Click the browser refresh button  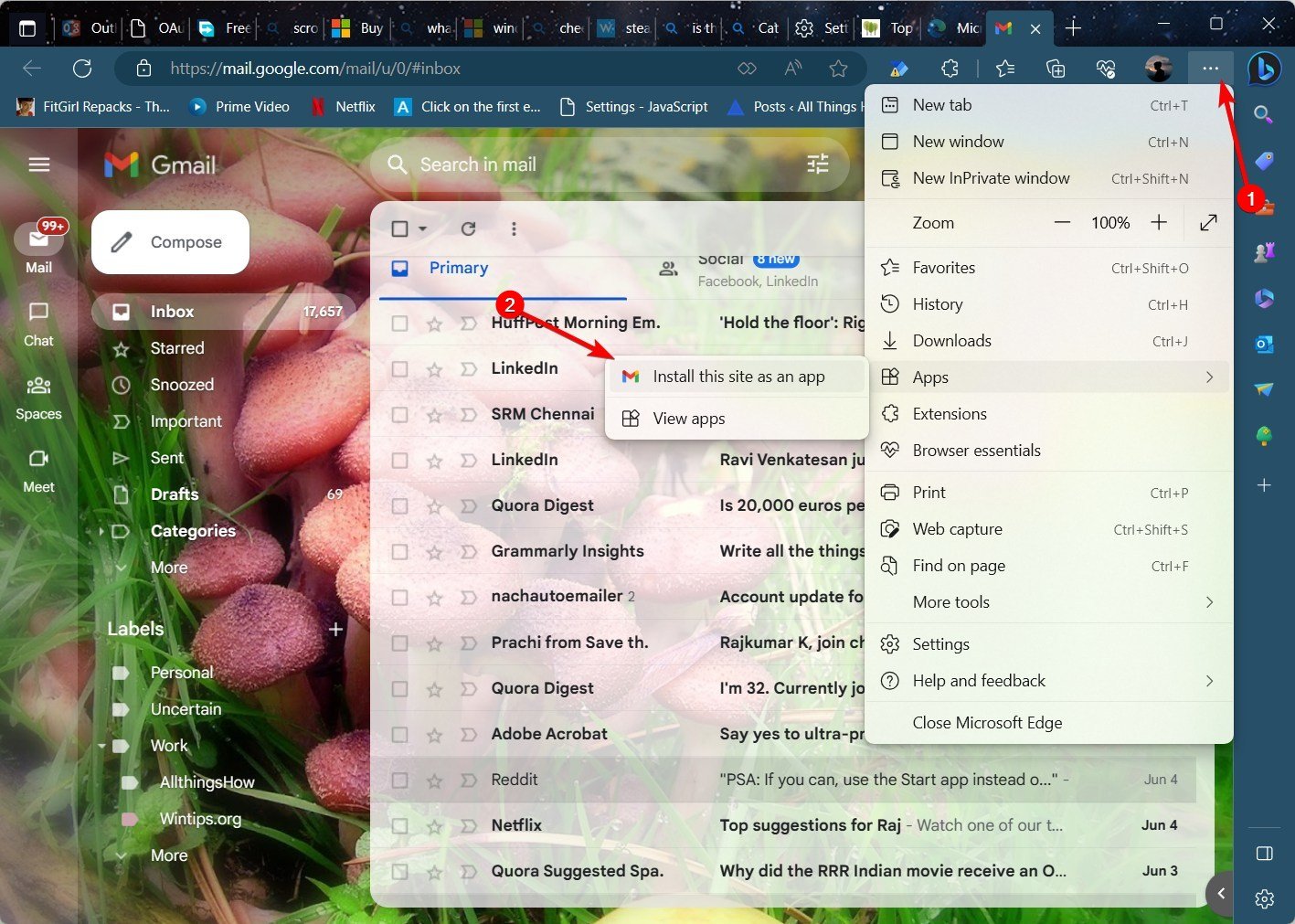(x=82, y=69)
